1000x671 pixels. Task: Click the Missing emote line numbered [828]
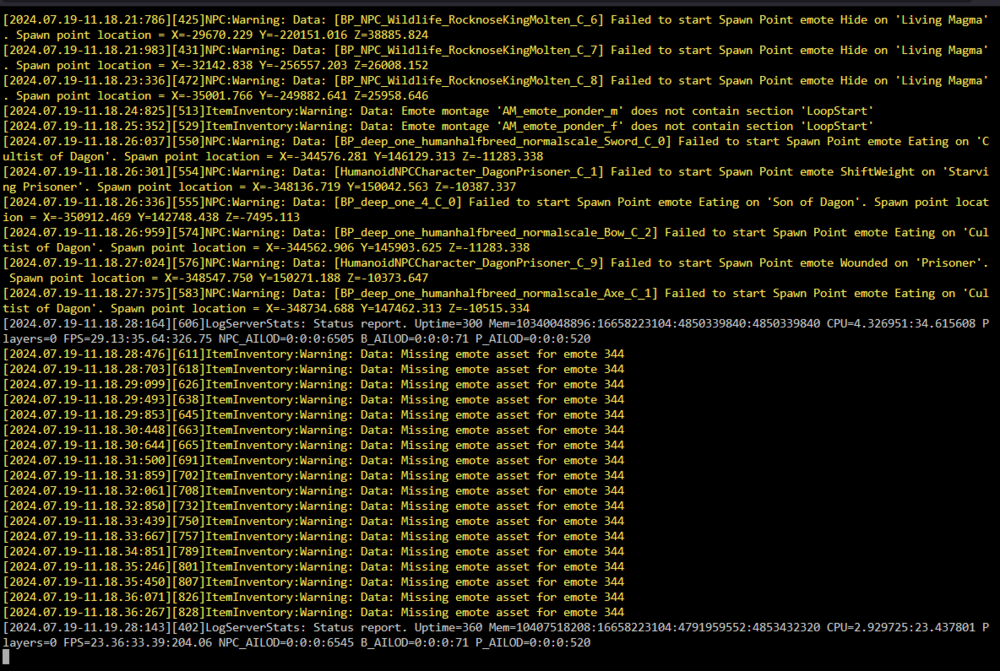[x=313, y=612]
